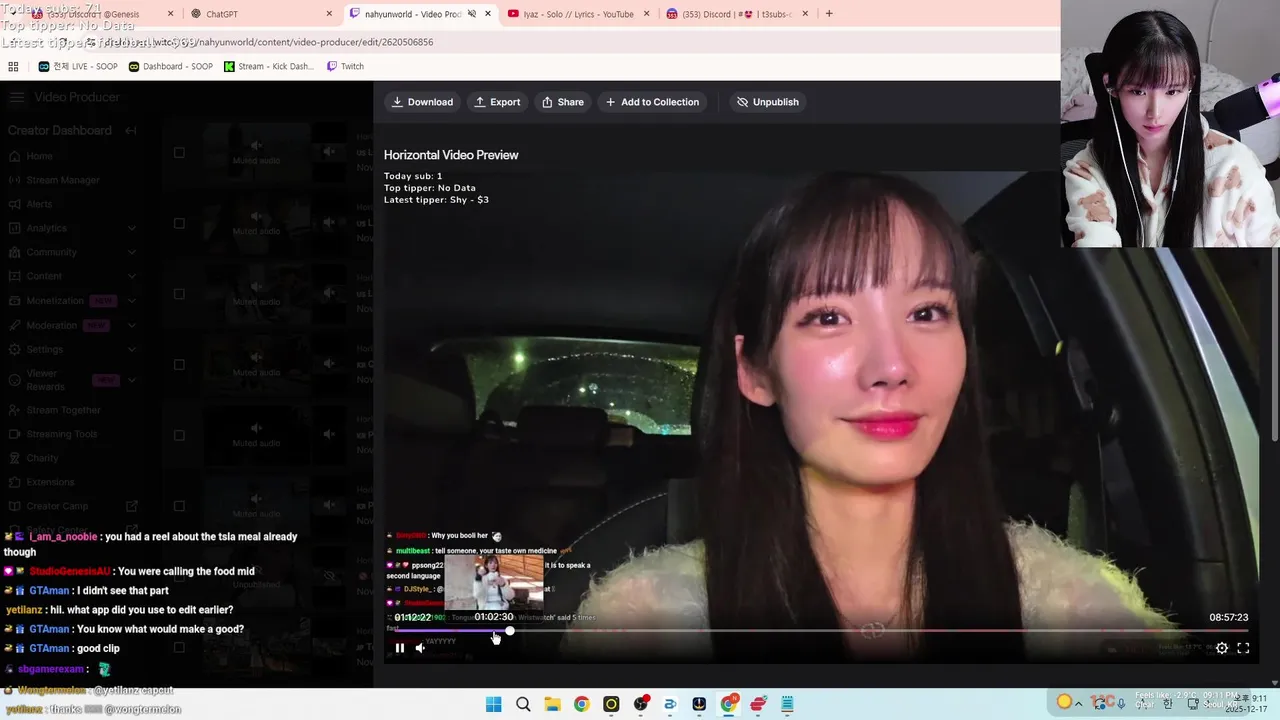This screenshot has height=720, width=1280.
Task: Click the microphone tray icon
Action: (1121, 702)
